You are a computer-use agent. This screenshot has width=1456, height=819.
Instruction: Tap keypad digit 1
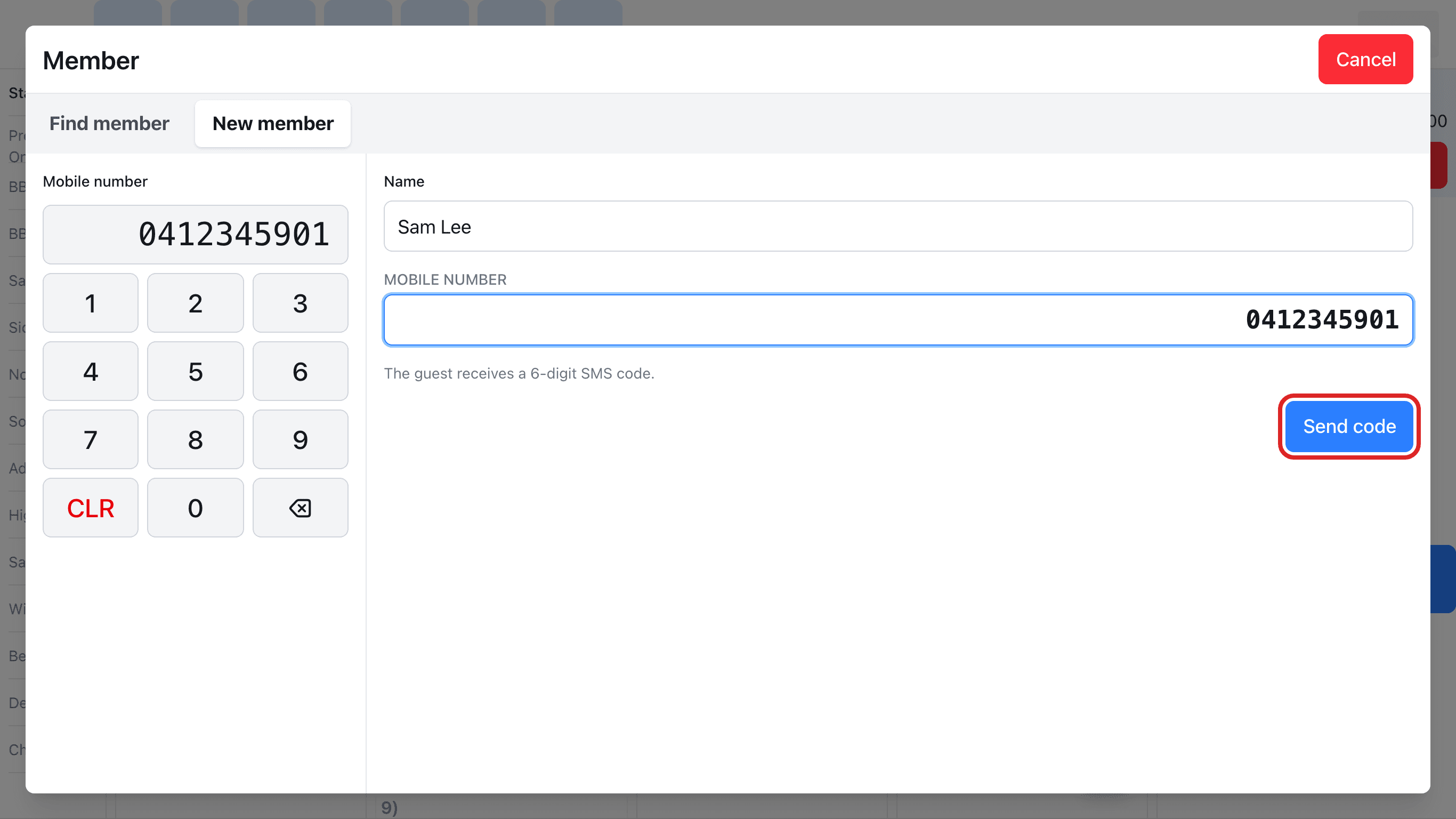click(91, 303)
